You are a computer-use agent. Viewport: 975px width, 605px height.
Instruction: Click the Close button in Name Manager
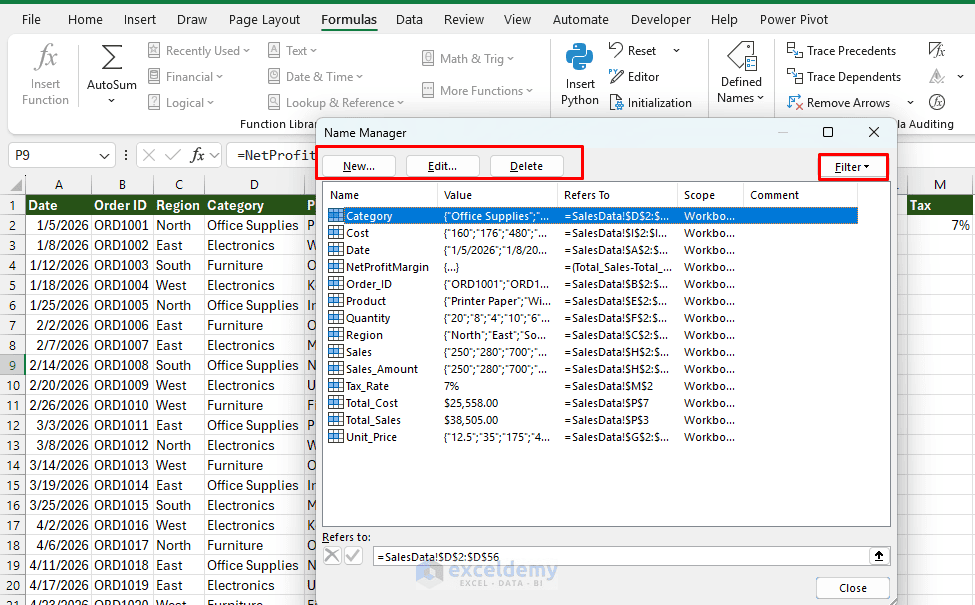[x=853, y=588]
